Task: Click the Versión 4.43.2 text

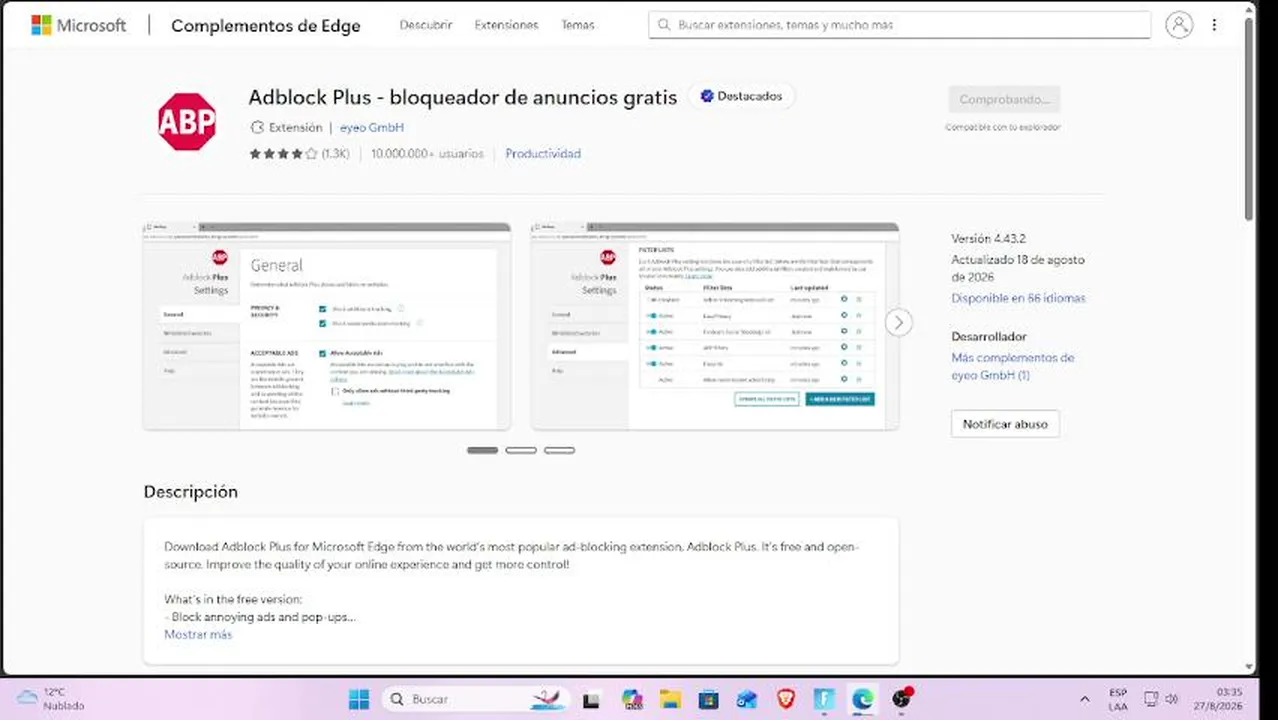Action: coord(988,239)
